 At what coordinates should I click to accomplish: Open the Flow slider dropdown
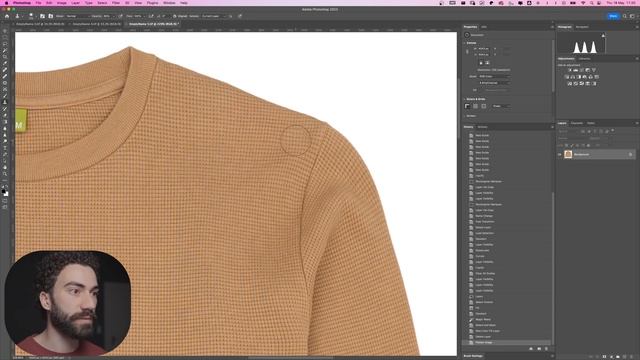click(144, 16)
